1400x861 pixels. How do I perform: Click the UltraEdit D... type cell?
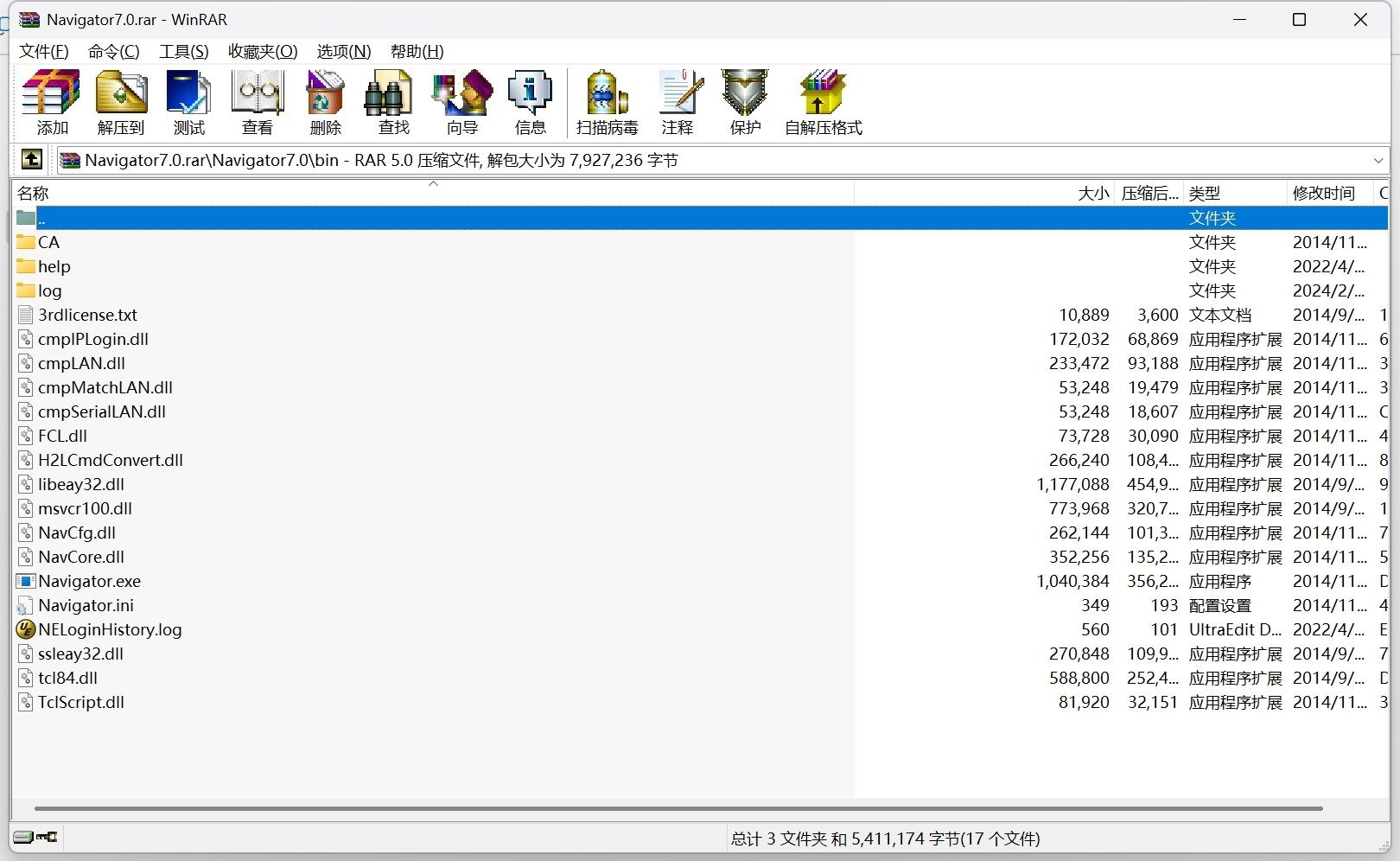[1235, 629]
